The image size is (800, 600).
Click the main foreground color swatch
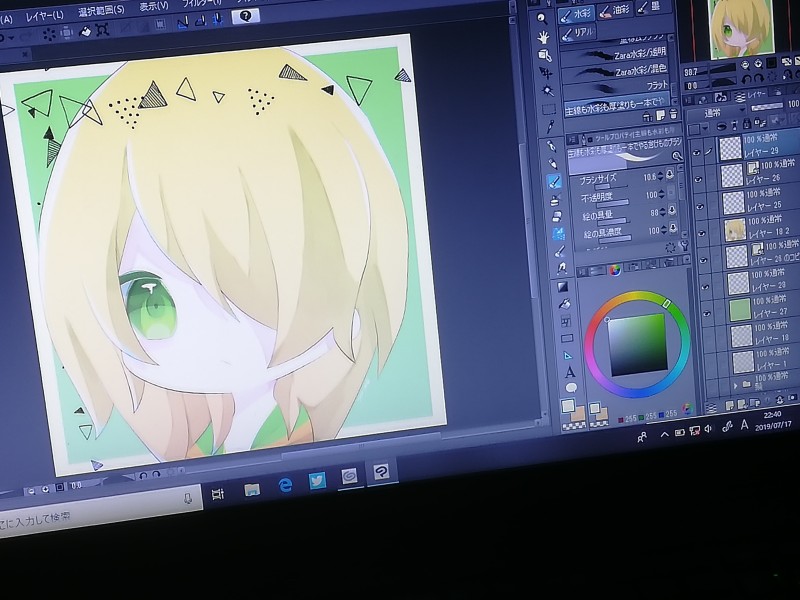pos(568,406)
